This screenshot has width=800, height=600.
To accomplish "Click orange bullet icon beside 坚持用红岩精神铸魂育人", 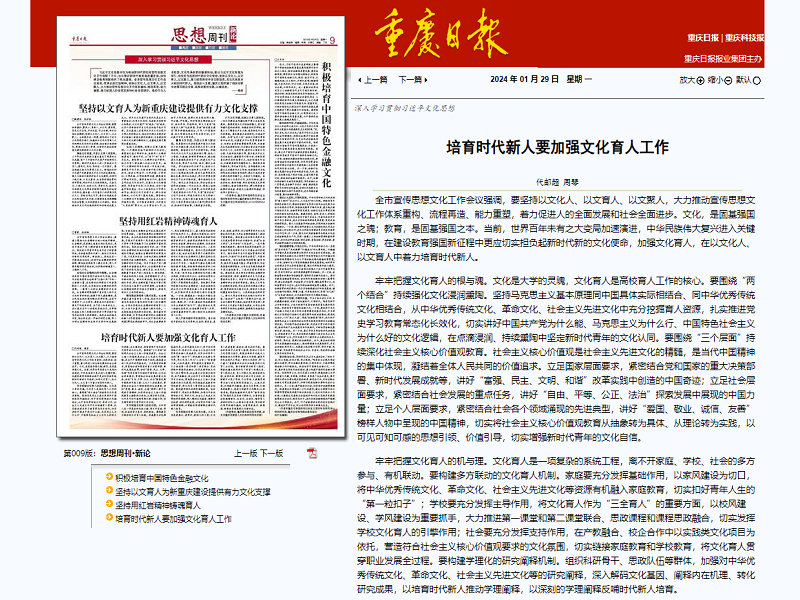I will [109, 504].
